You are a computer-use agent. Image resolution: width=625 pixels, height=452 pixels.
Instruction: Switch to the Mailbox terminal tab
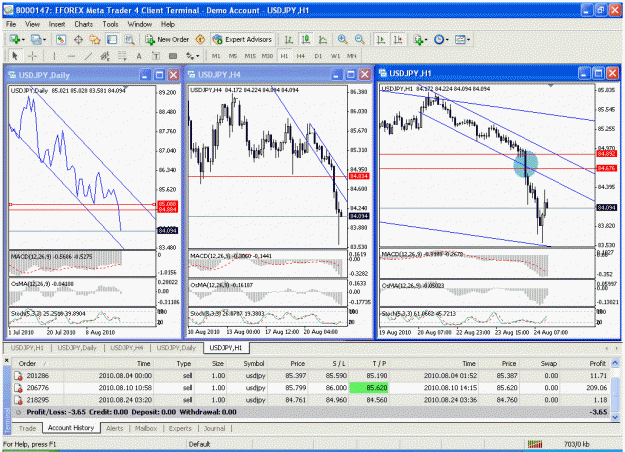tap(146, 428)
